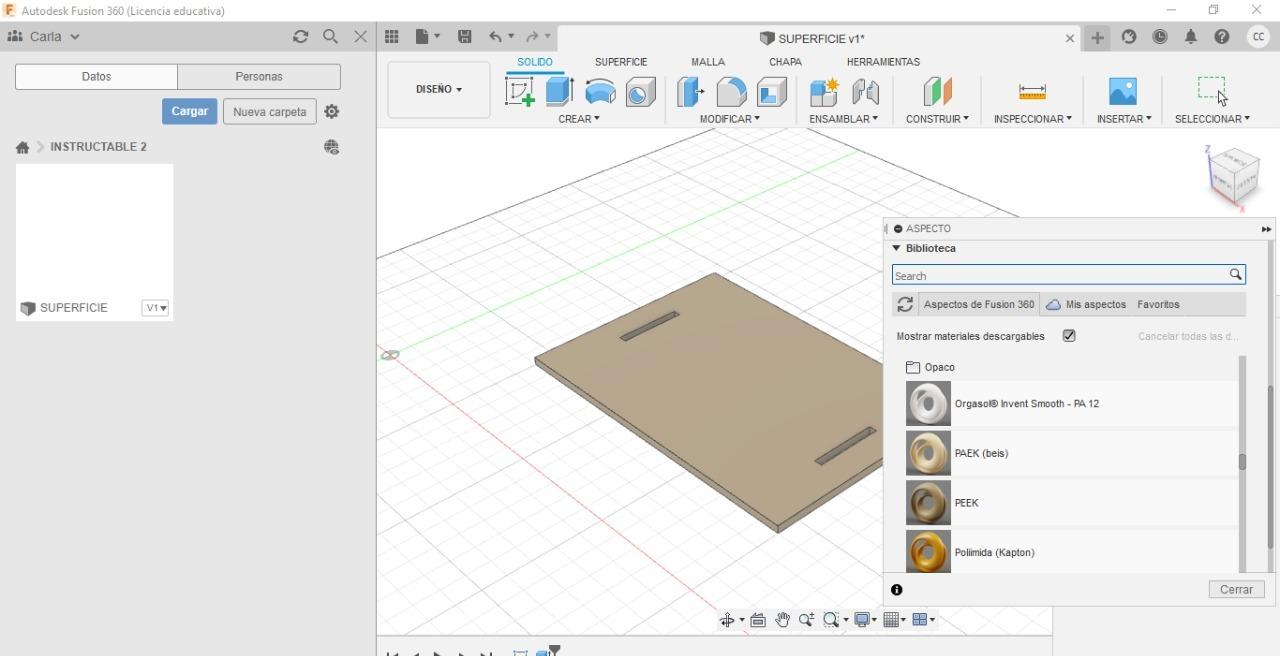Viewport: 1280px width, 656px height.
Task: Redo the last undone action
Action: [533, 37]
